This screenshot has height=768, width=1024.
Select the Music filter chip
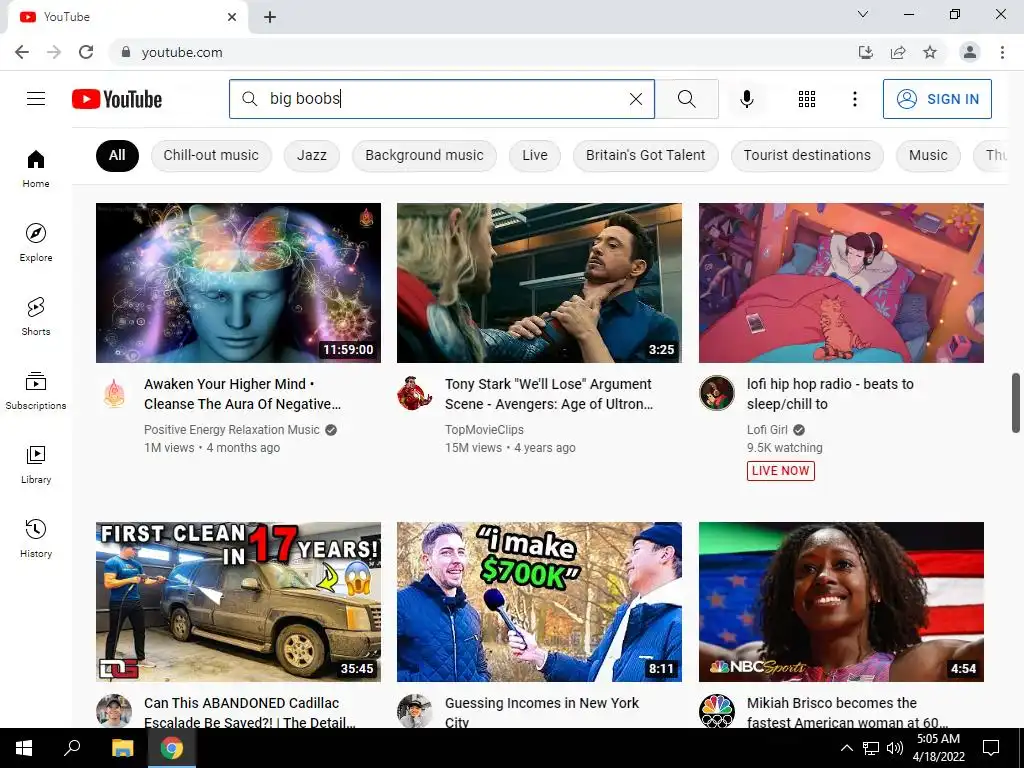pos(928,155)
